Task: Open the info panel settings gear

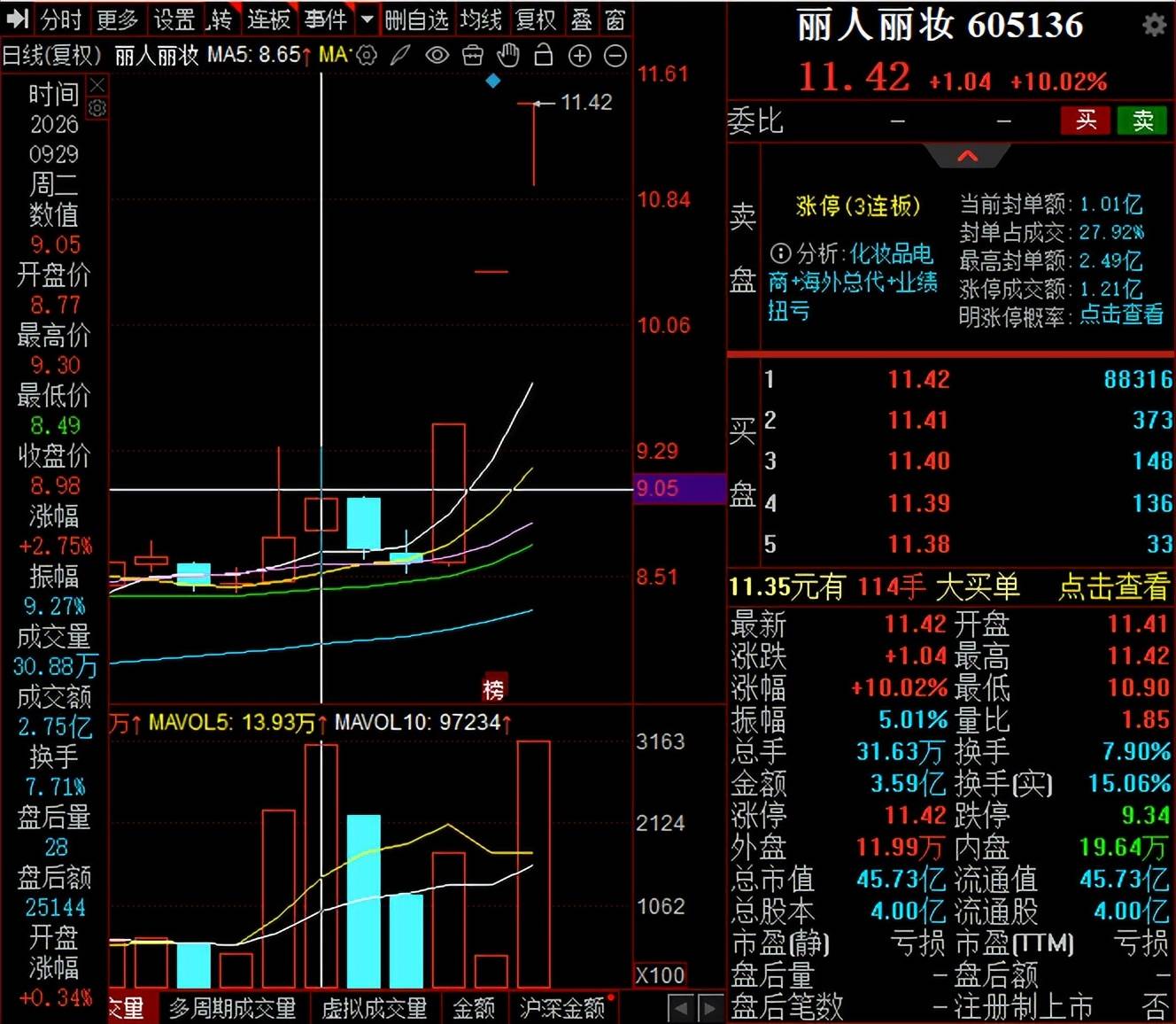Action: pyautogui.click(x=97, y=108)
